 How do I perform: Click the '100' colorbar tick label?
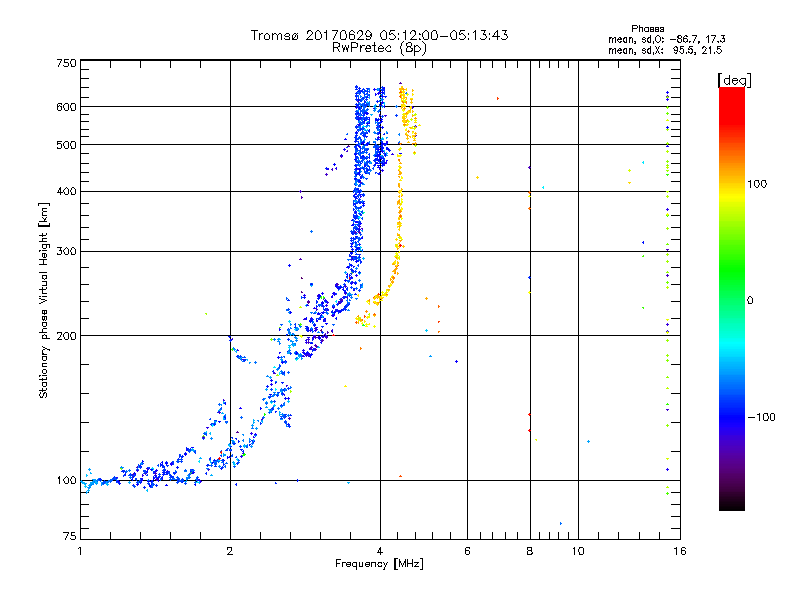point(757,184)
